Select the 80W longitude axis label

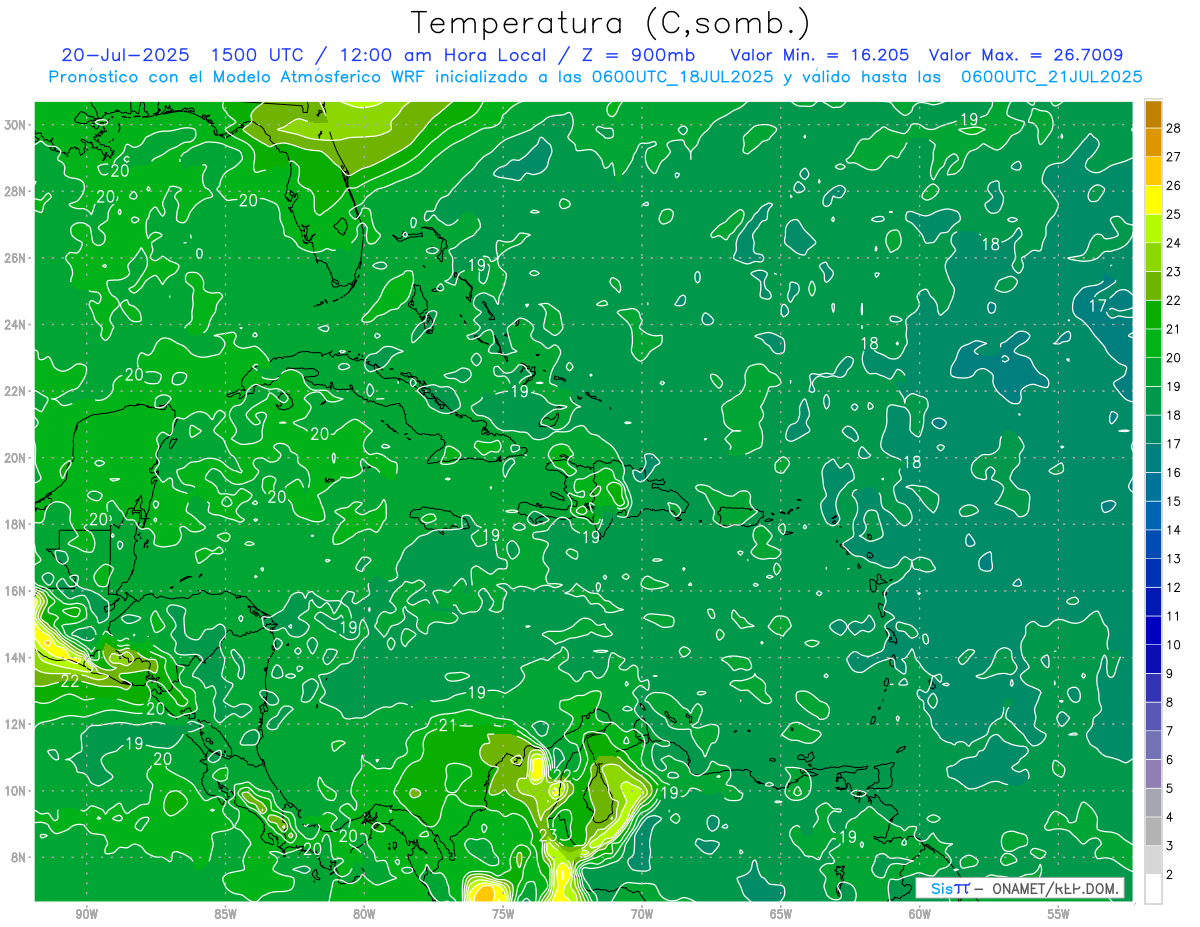364,914
